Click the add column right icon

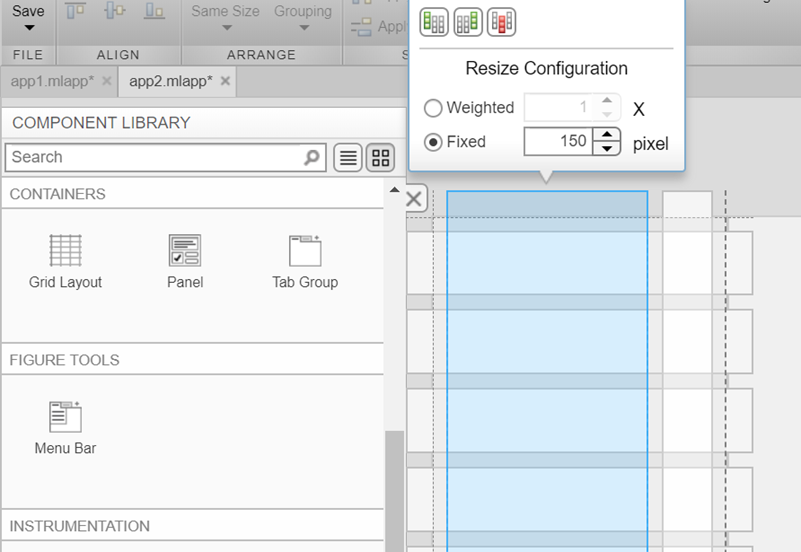click(468, 22)
